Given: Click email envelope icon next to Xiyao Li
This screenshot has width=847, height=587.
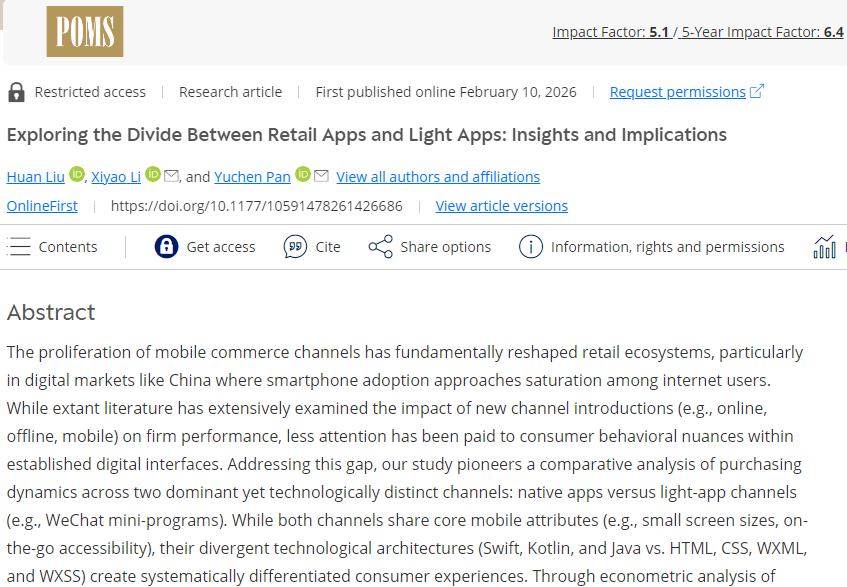Looking at the screenshot, I should coord(171,176).
